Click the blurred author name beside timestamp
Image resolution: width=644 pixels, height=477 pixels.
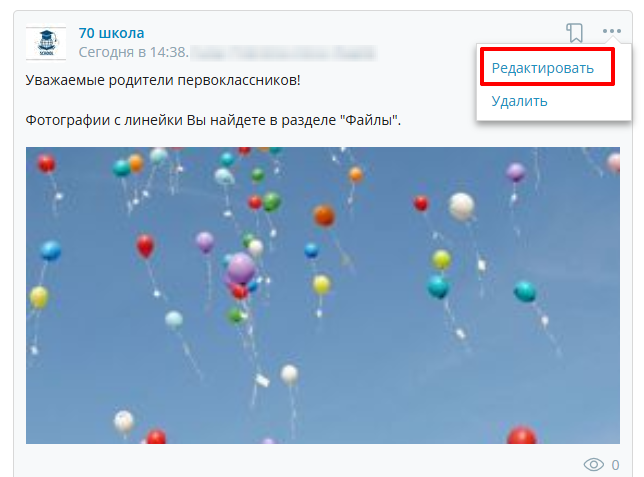[283, 53]
